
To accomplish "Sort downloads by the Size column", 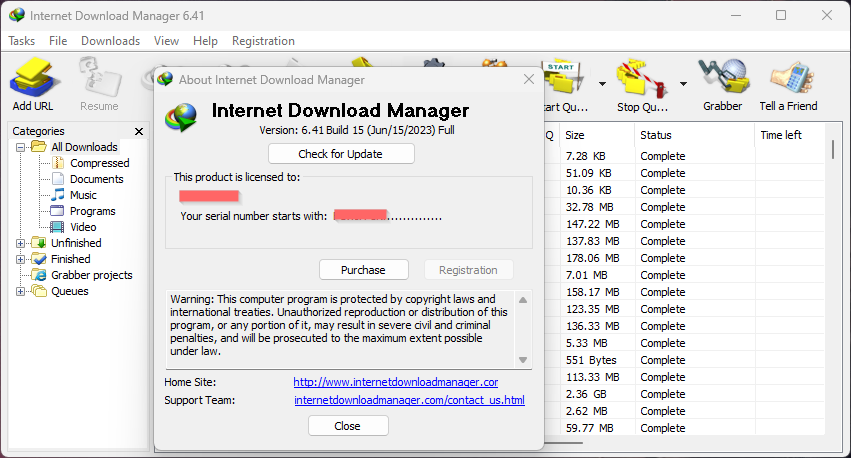I will pyautogui.click(x=597, y=135).
